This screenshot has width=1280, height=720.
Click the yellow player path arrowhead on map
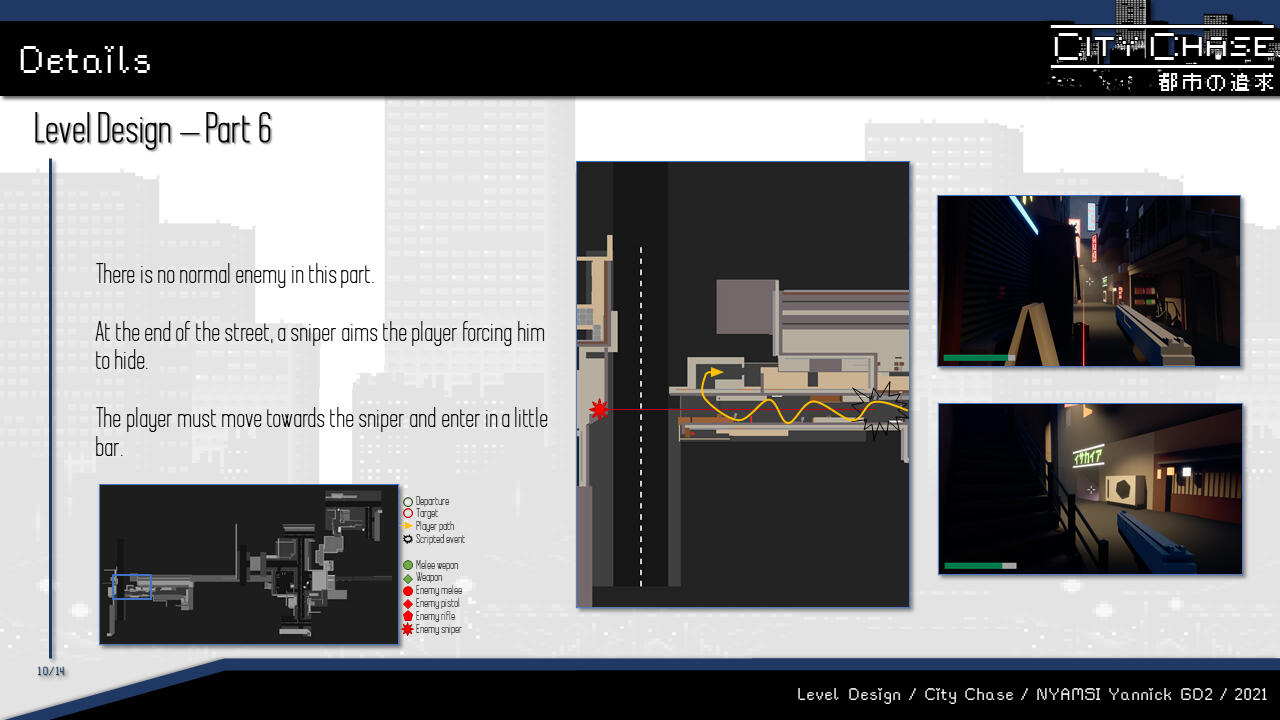click(x=715, y=373)
